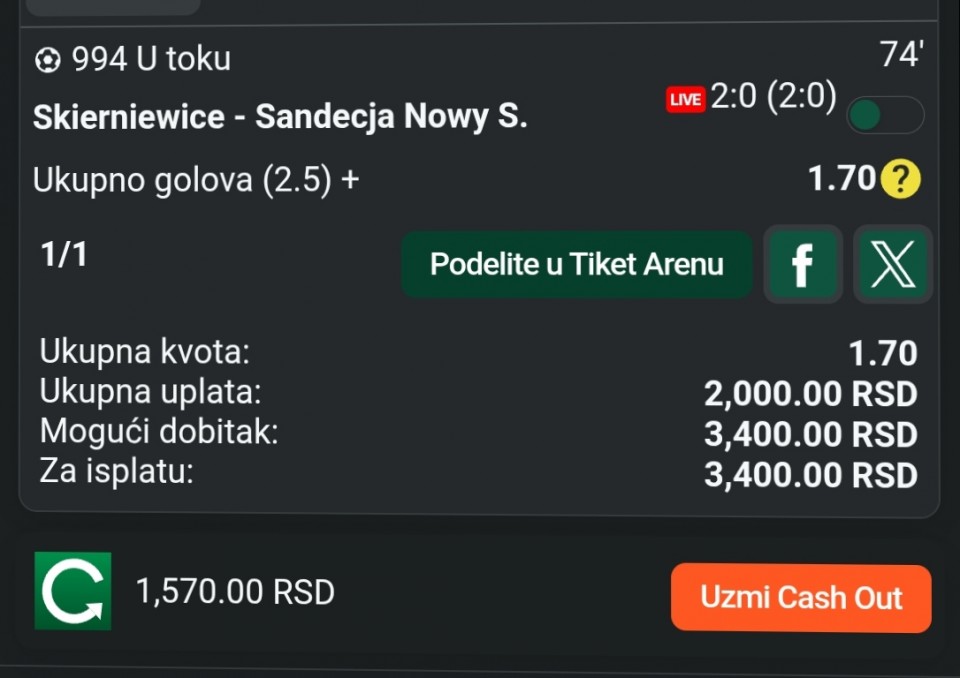
Task: Click the green Cash Out refresh icon
Action: [73, 591]
